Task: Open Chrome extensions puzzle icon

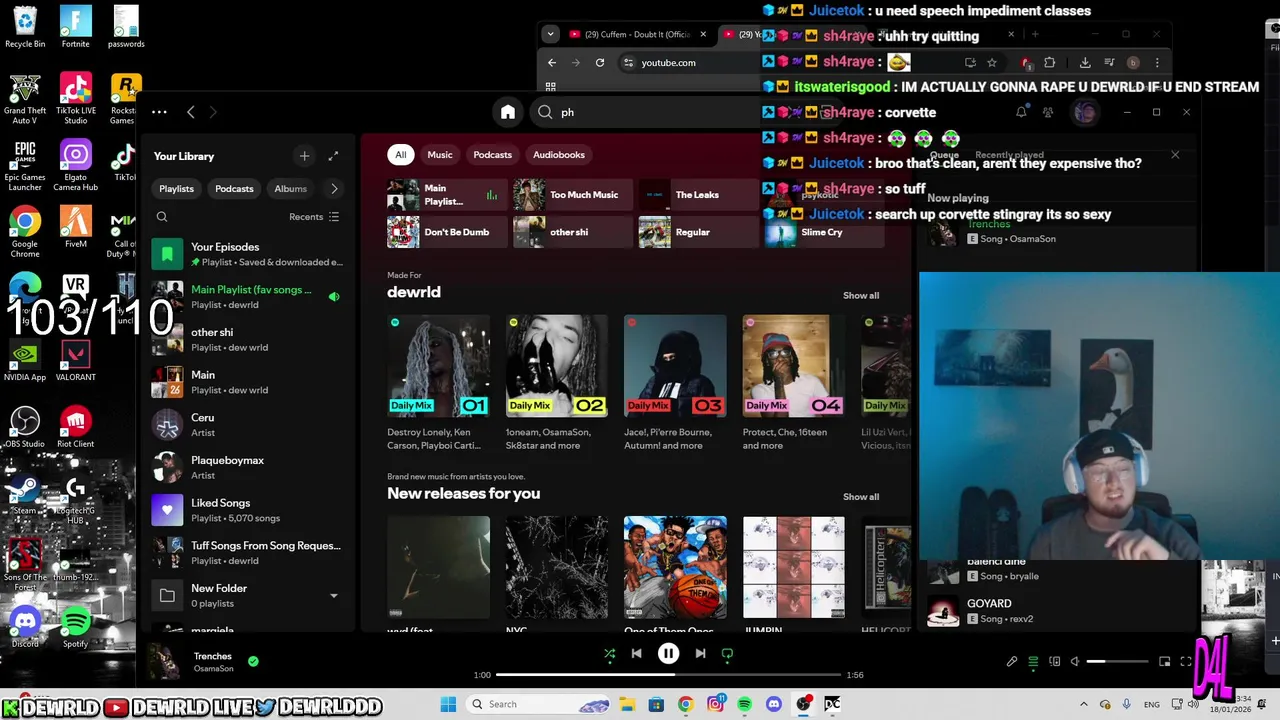Action: tap(1049, 62)
